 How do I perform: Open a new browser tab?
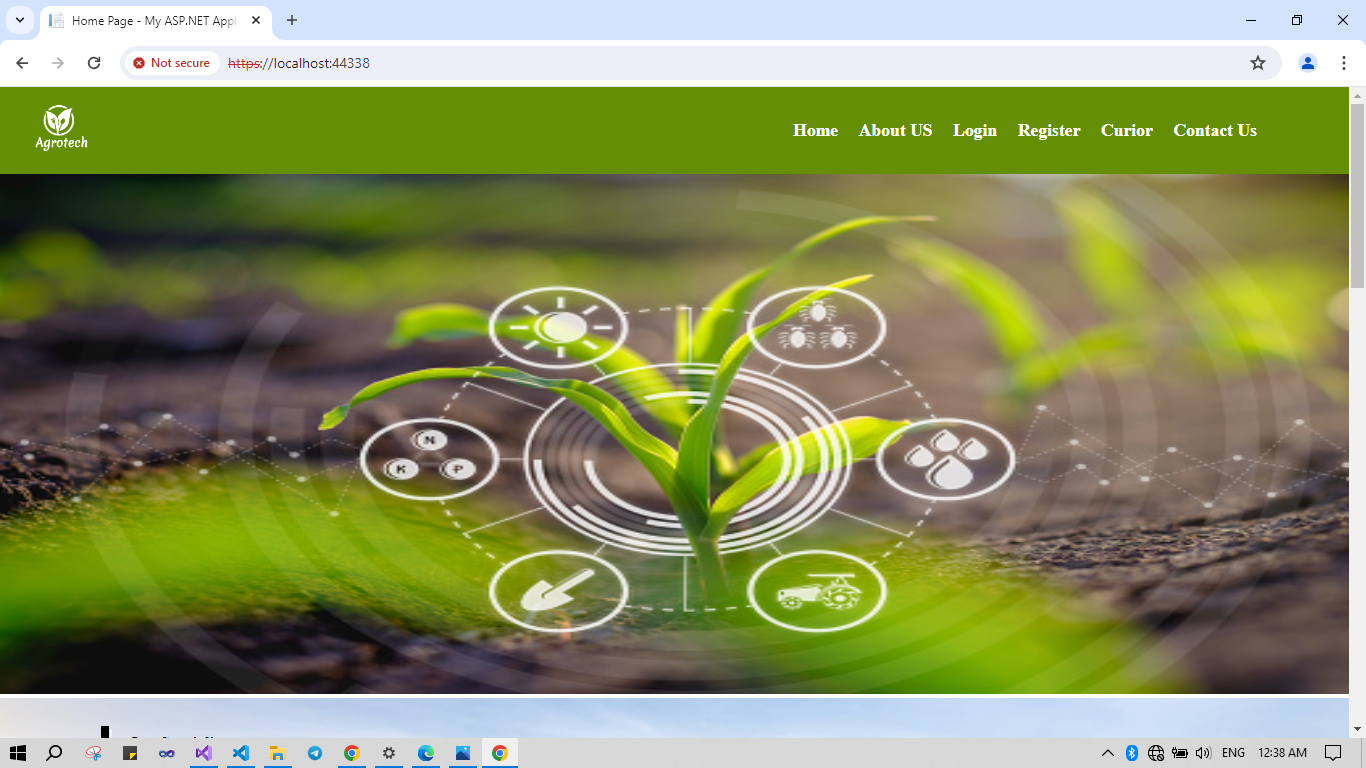pos(292,20)
